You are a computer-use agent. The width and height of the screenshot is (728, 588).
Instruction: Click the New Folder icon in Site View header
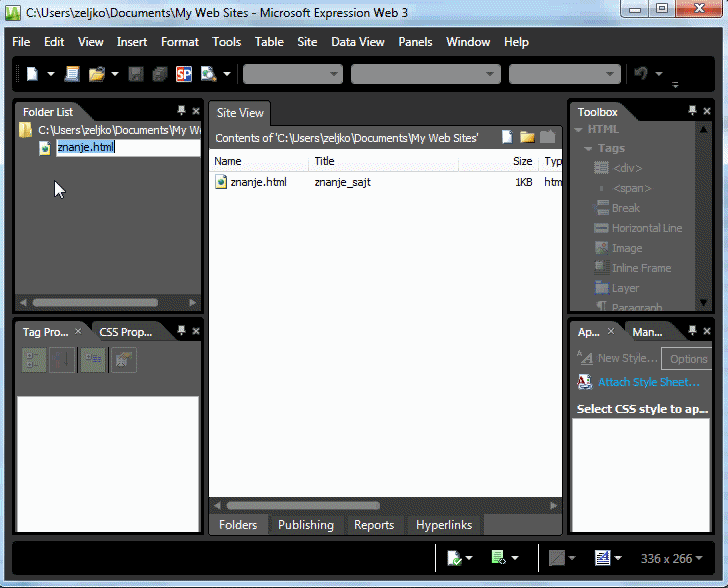(527, 137)
